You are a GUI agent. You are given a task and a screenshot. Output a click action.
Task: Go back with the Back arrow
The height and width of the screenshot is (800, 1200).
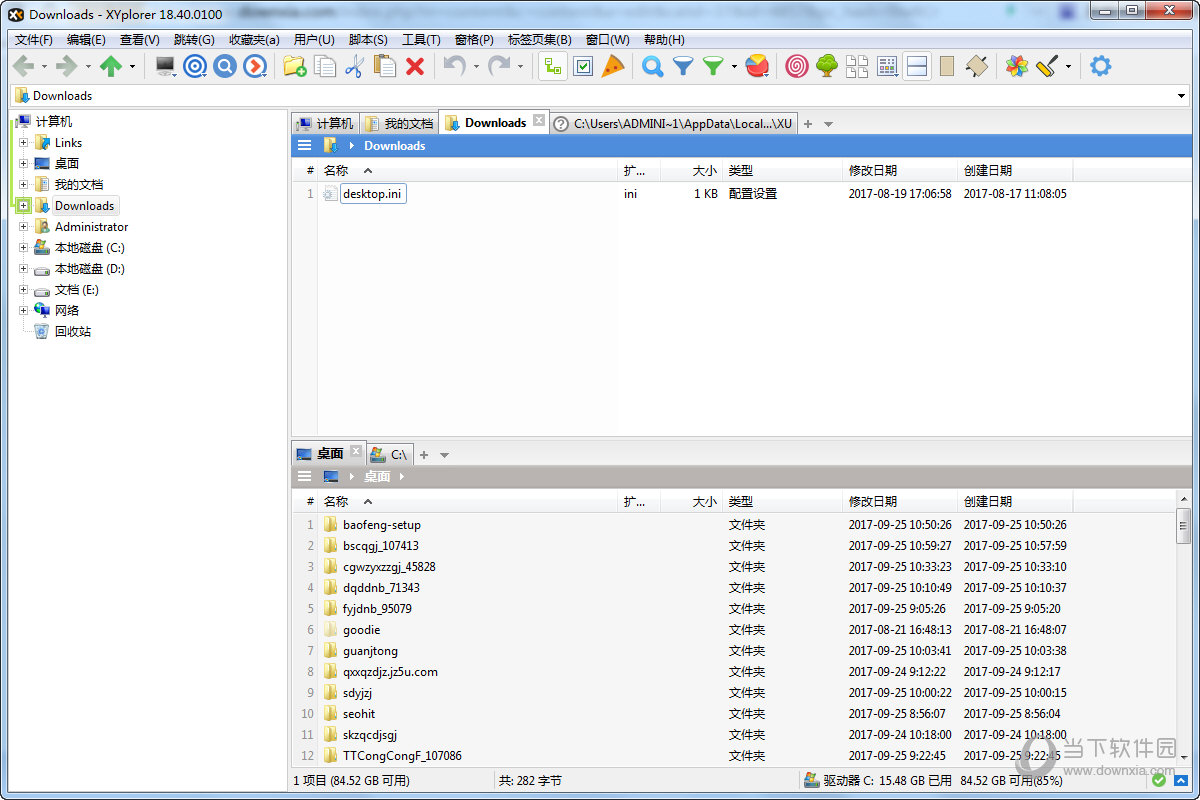click(x=23, y=67)
